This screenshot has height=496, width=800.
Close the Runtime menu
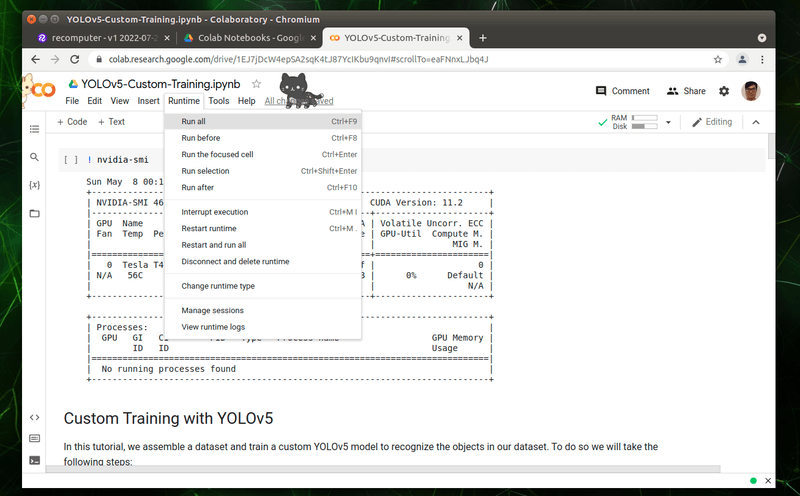[x=184, y=101]
